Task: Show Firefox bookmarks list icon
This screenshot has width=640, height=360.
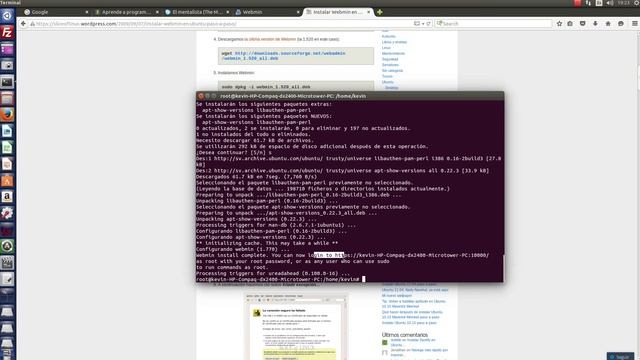Action: click(570, 24)
